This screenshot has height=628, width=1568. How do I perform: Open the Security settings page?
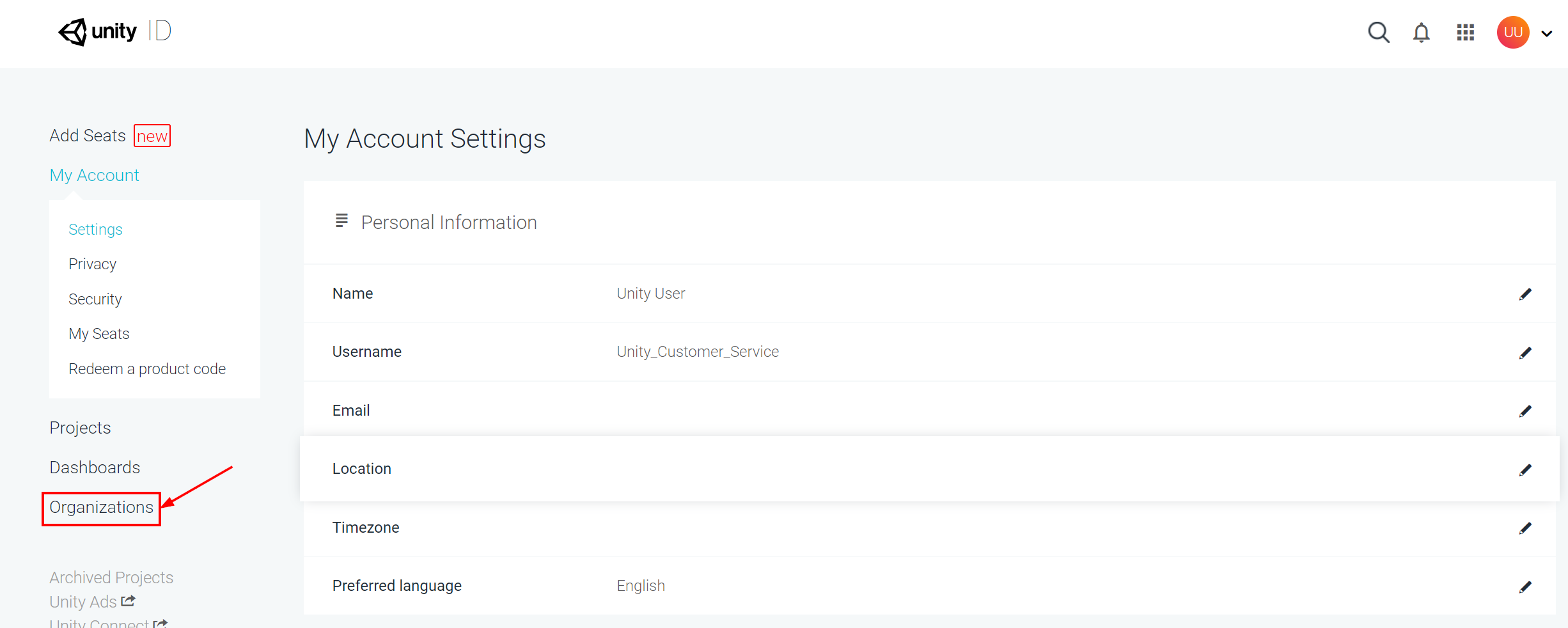(x=95, y=299)
